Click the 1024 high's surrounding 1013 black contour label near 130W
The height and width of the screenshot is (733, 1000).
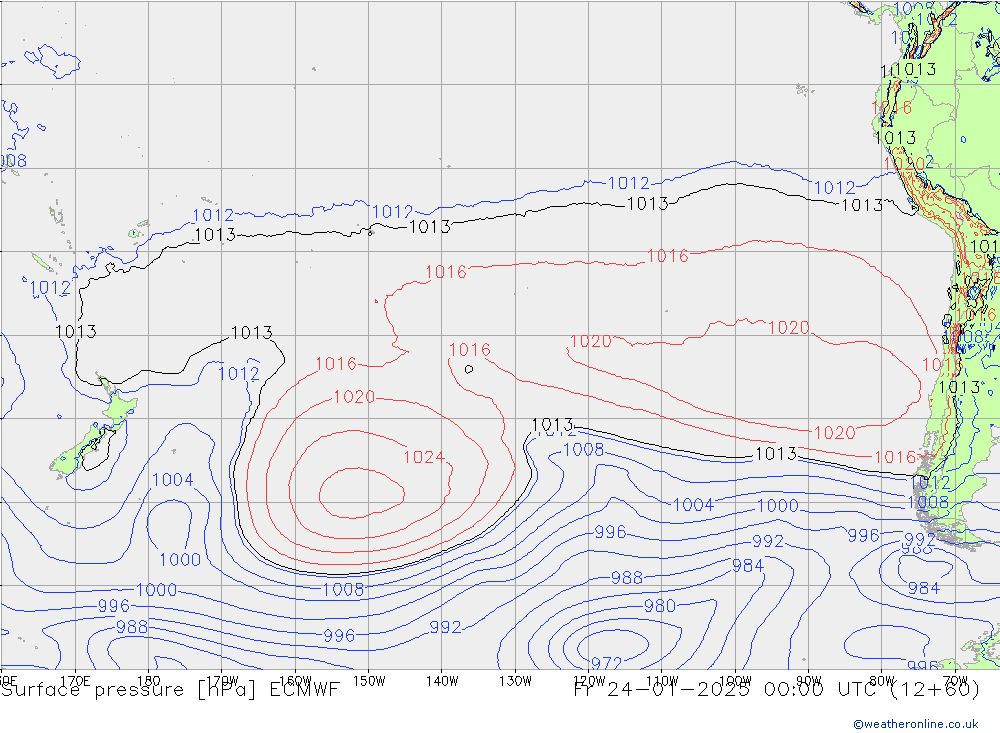[552, 424]
